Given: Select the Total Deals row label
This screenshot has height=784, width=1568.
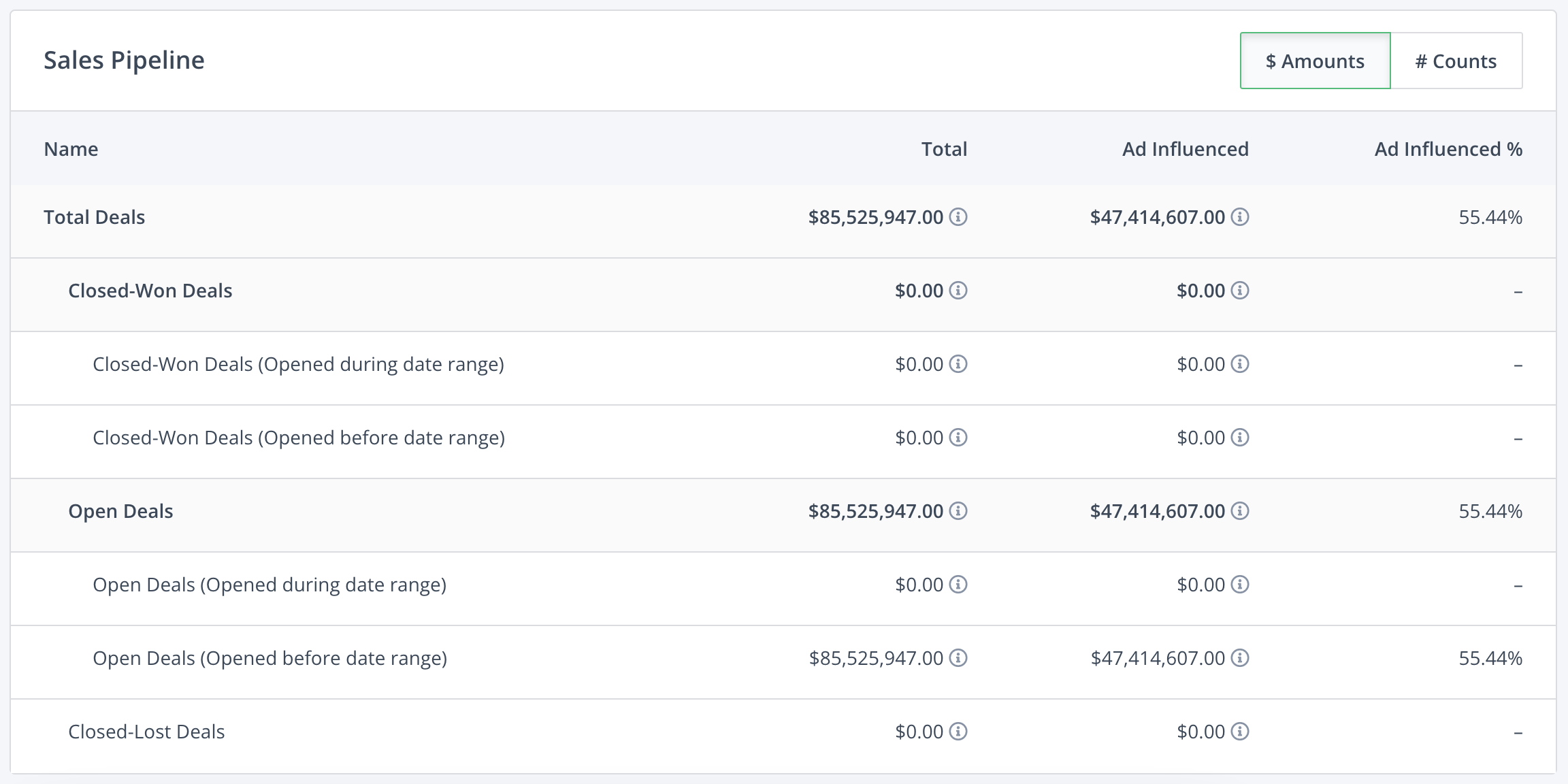Looking at the screenshot, I should (x=95, y=217).
